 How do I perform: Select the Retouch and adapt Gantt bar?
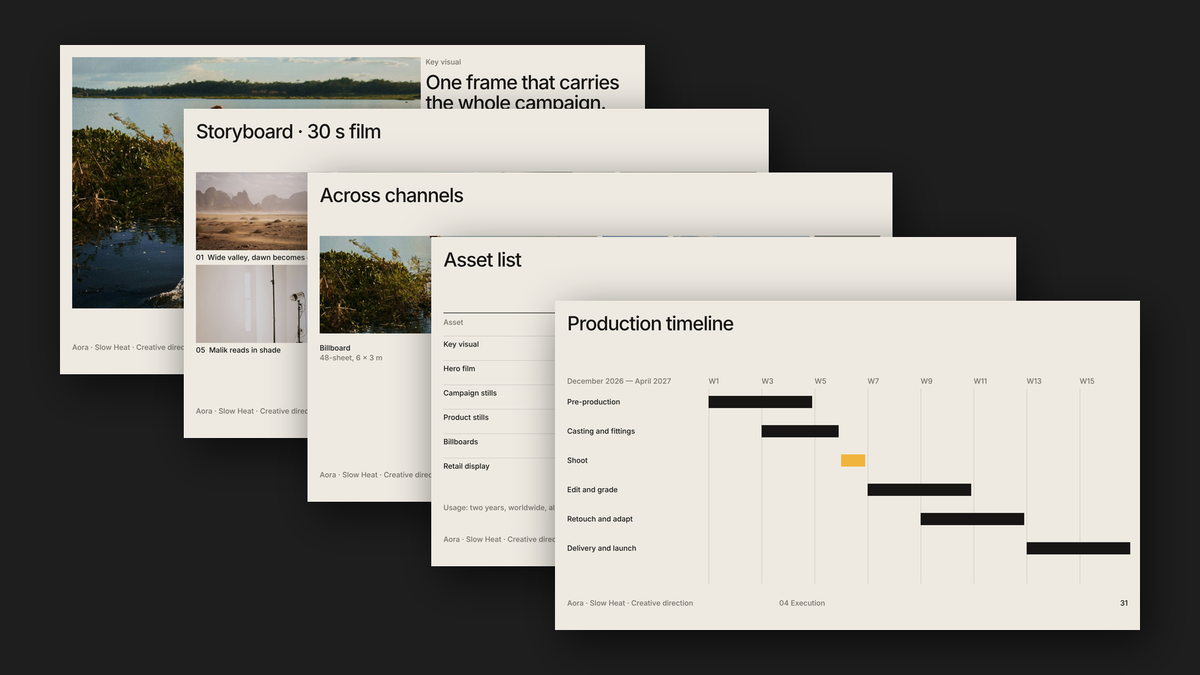[x=972, y=519]
